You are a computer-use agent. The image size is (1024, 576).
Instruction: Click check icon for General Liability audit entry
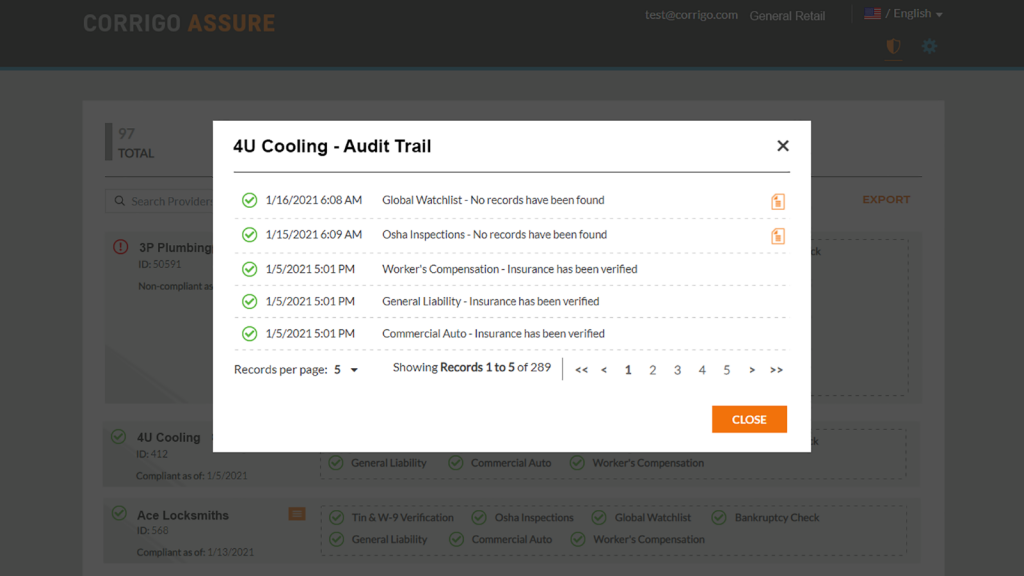click(249, 302)
